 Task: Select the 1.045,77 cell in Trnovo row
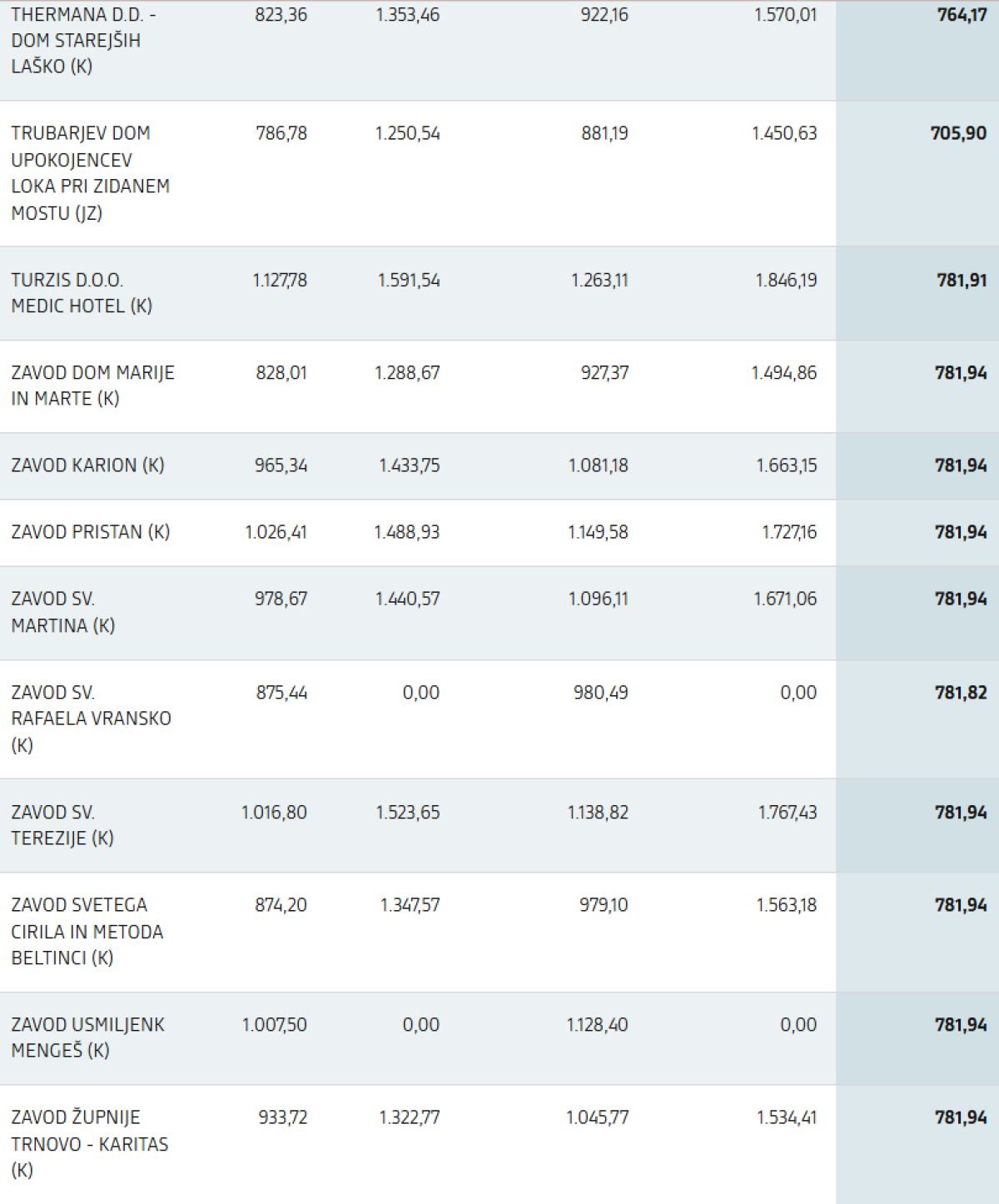click(597, 1117)
